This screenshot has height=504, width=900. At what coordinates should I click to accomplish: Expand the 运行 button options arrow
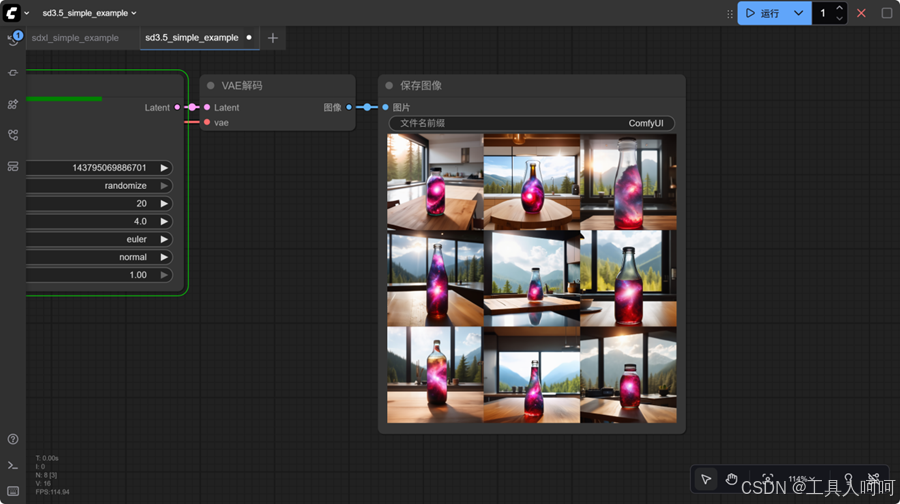(x=798, y=13)
